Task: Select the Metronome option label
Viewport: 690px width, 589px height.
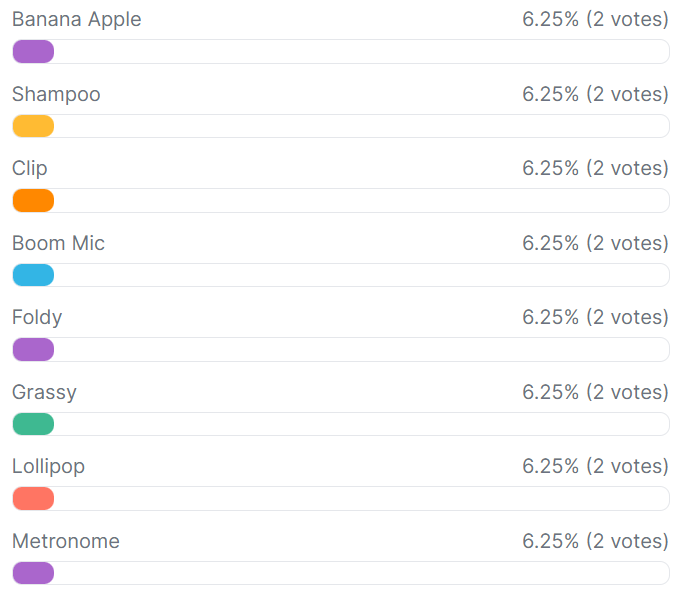Action: pyautogui.click(x=66, y=541)
